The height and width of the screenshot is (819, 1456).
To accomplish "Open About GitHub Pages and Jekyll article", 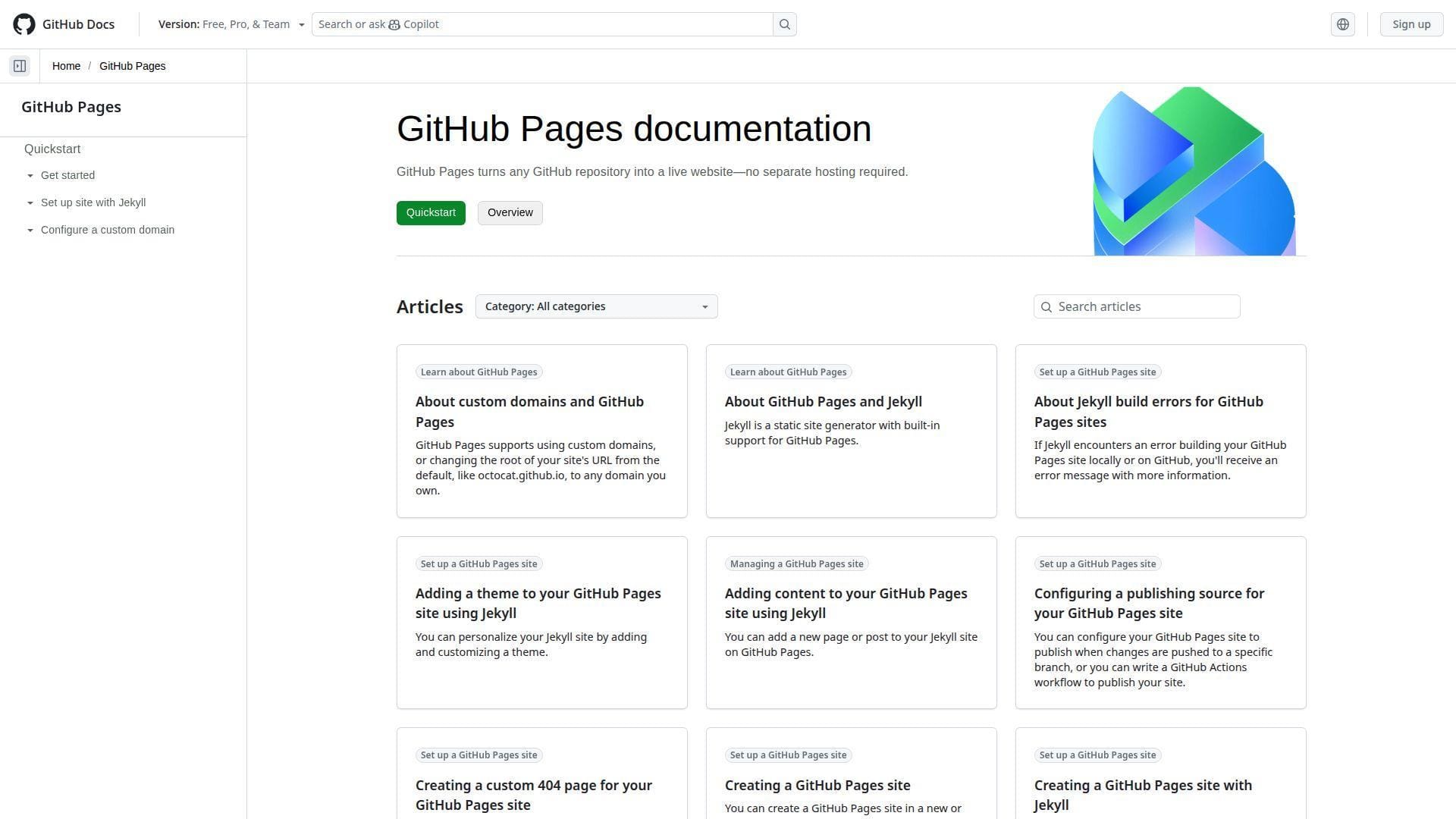I will click(x=823, y=402).
